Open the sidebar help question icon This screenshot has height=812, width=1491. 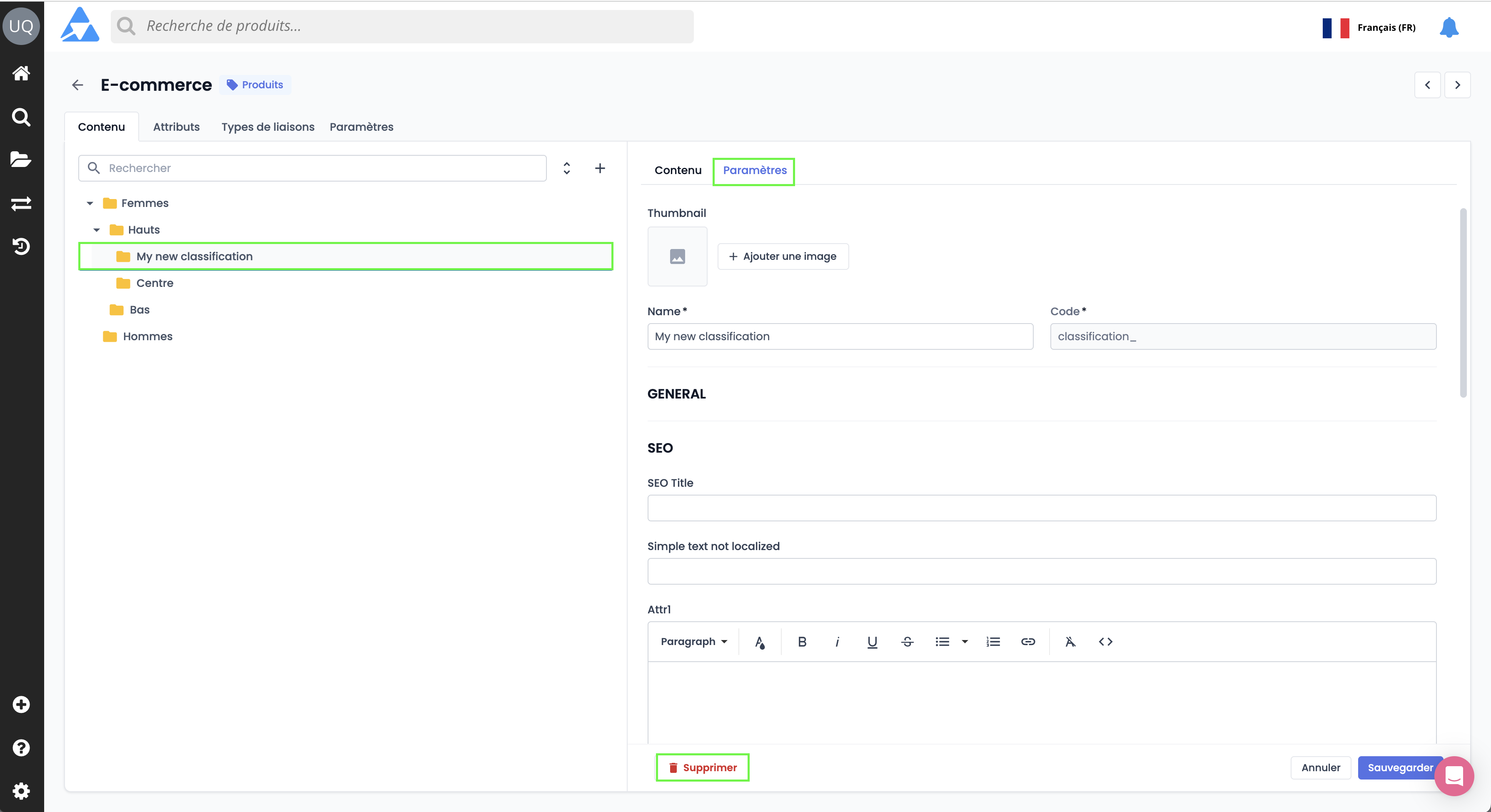(x=21, y=748)
